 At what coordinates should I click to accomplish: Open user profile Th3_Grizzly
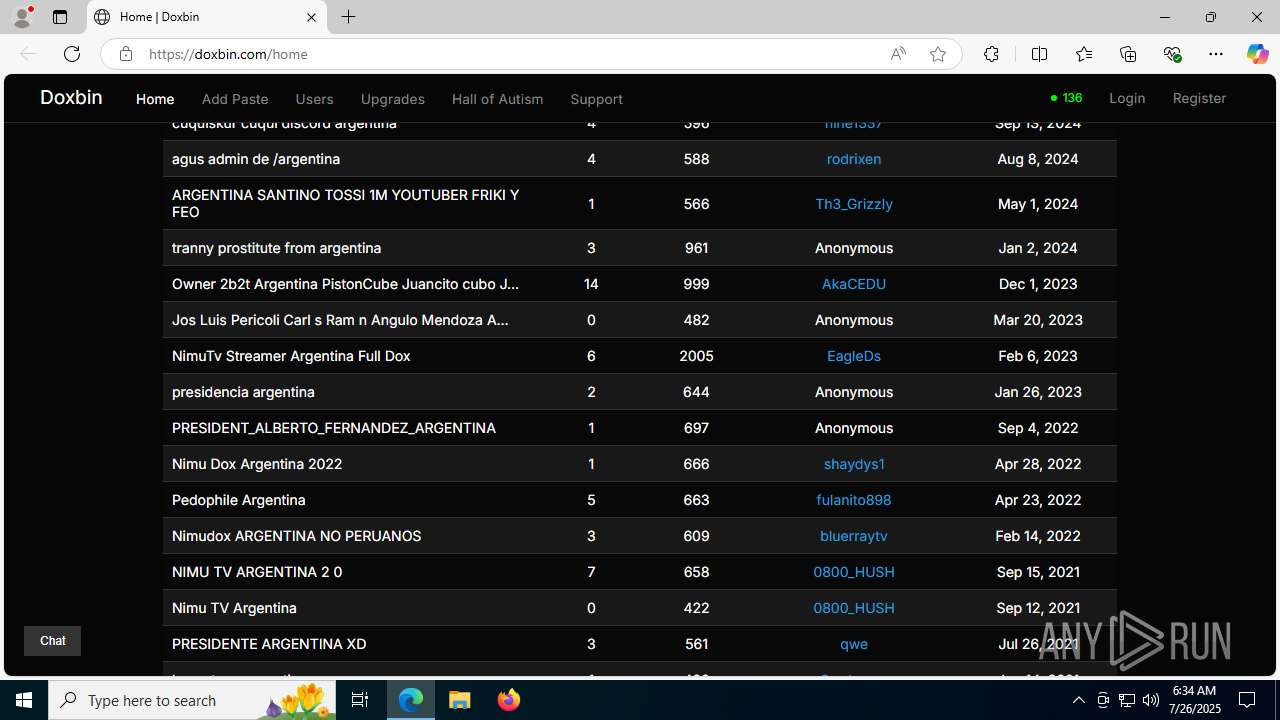click(x=854, y=204)
